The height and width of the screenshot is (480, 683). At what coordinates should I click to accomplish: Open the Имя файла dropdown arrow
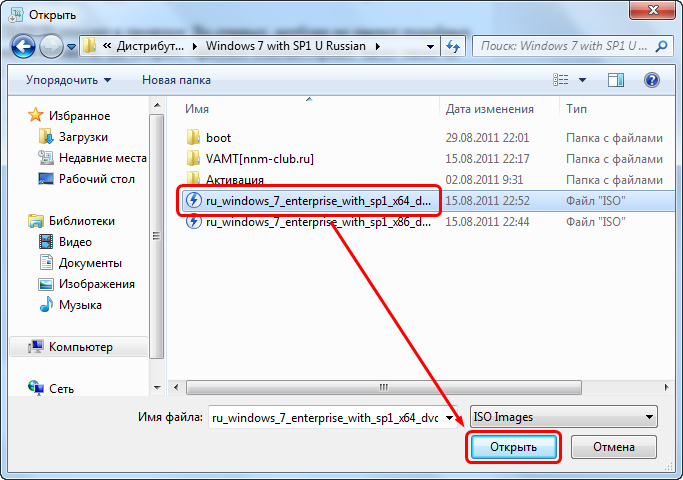click(450, 417)
